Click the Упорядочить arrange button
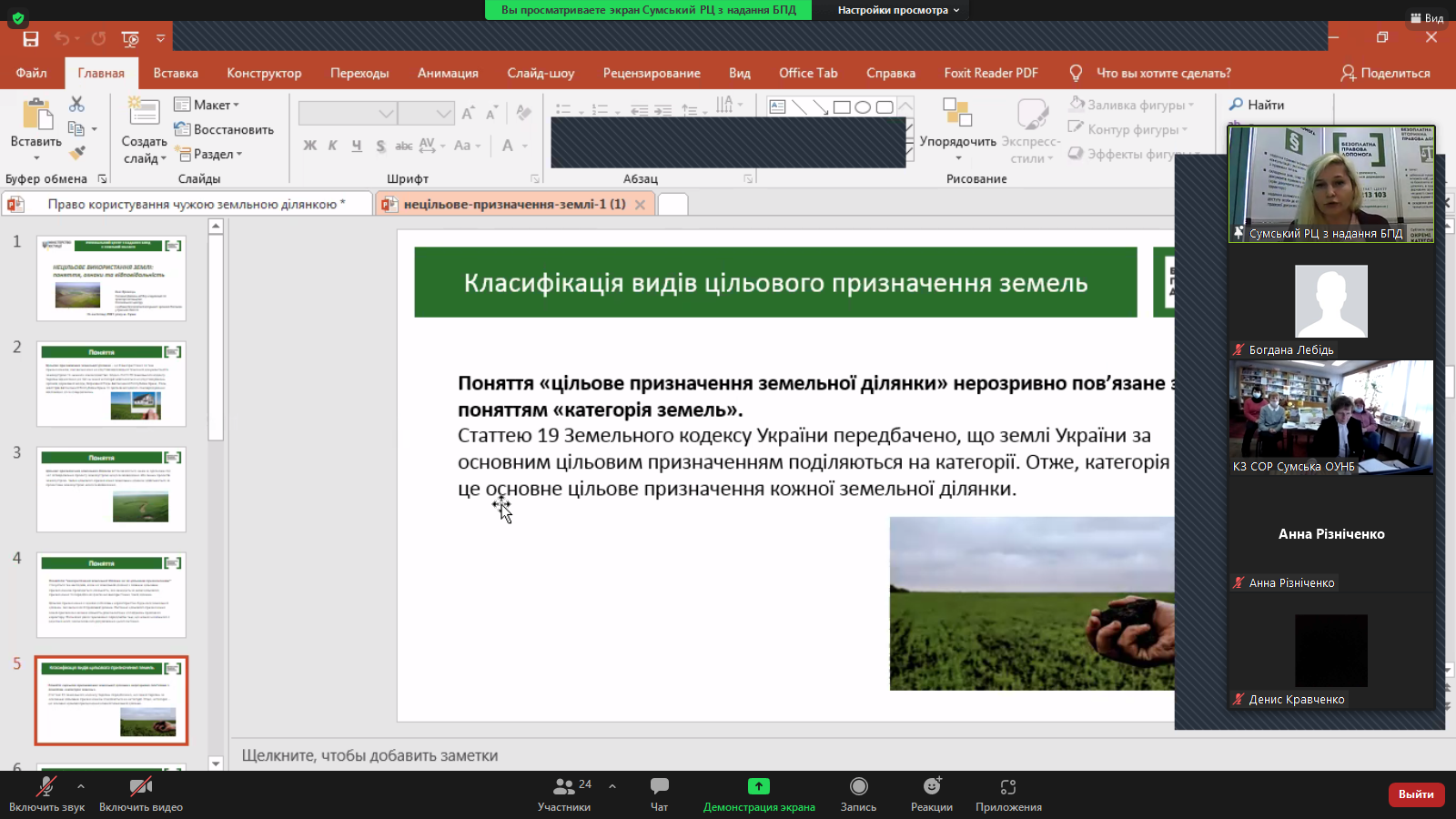Viewport: 1456px width, 819px height. (957, 128)
